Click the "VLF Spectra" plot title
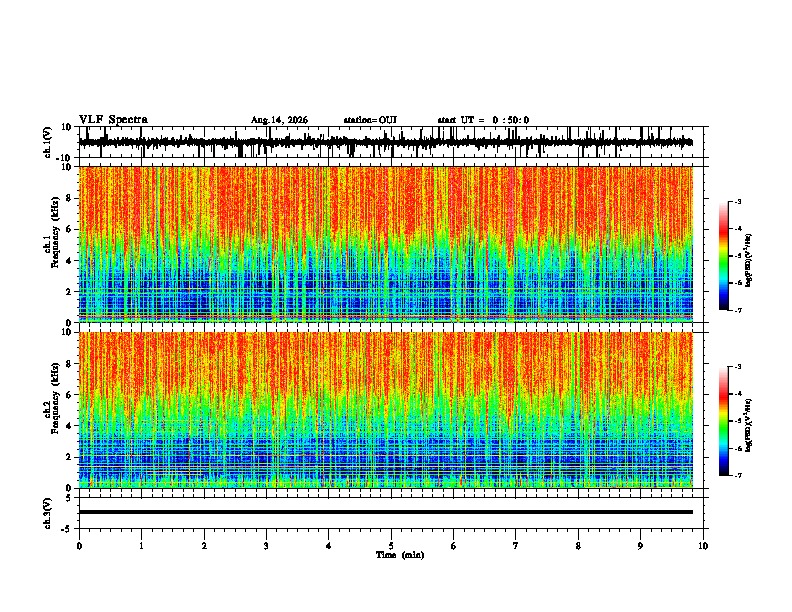792x612 pixels. click(x=113, y=120)
